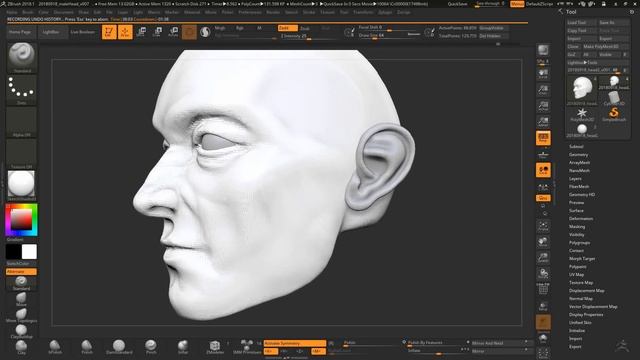
Task: Choose the IMM Primitives brush
Action: (247, 347)
